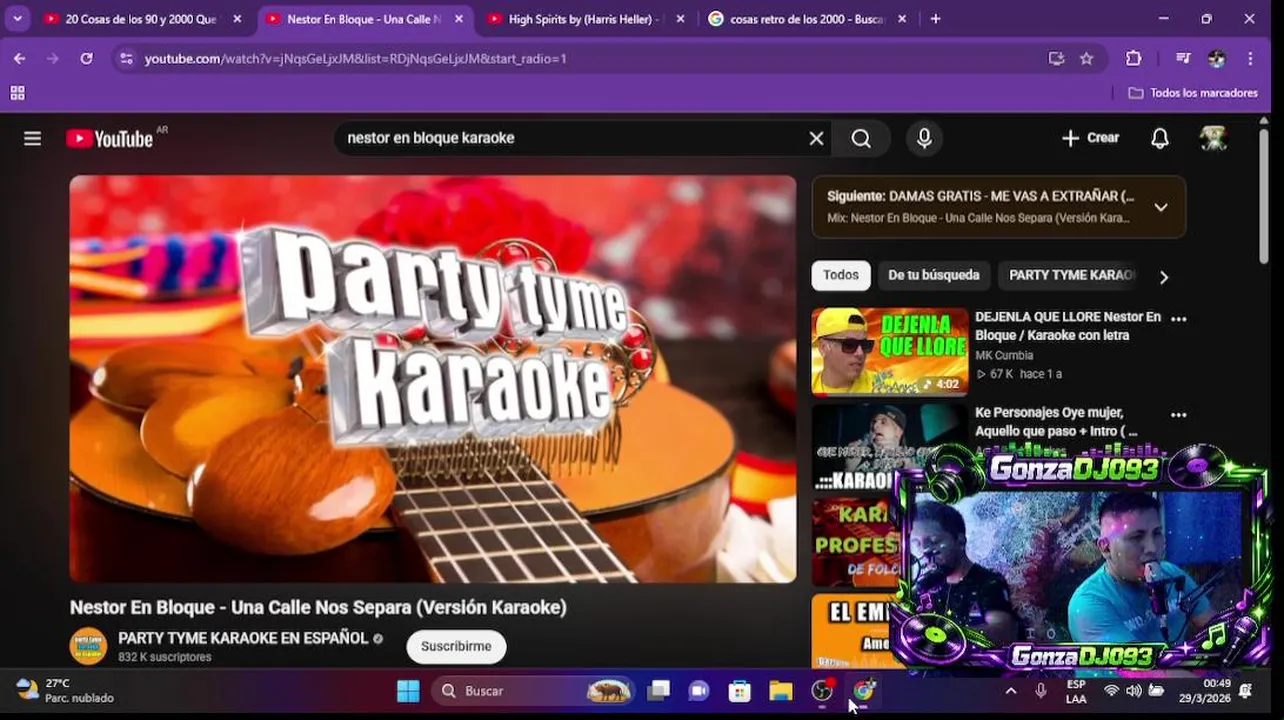Run search with the magnifier button
The height and width of the screenshot is (720, 1284).
(861, 139)
